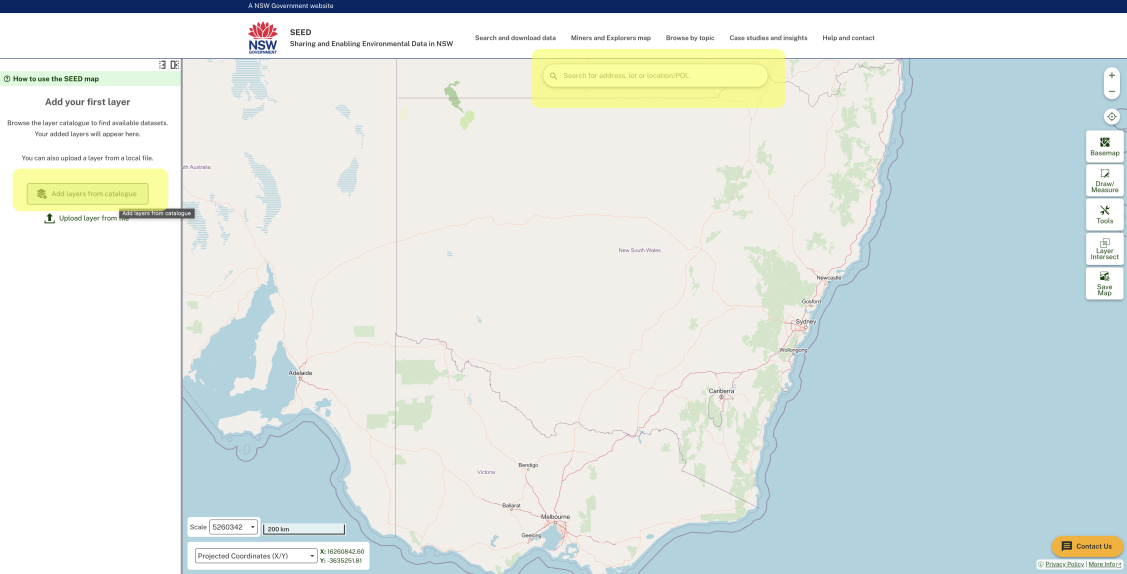Open Case studies and insights
Screen dimensions: 1127x574
click(768, 38)
